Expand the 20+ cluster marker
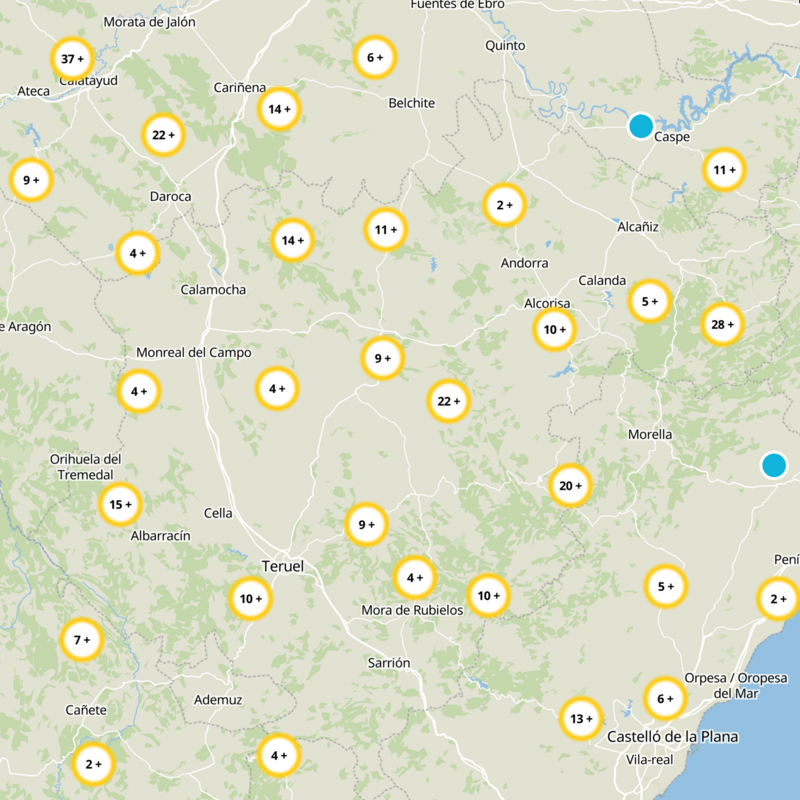 570,486
